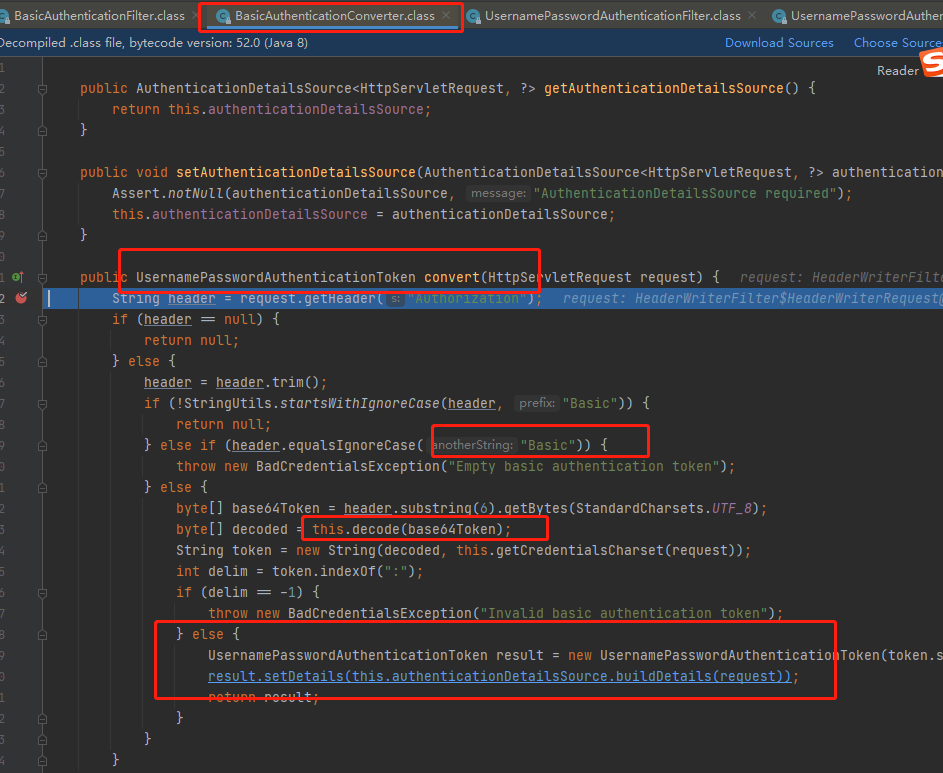Click the convert method name
This screenshot has height=773, width=943.
coord(452,277)
